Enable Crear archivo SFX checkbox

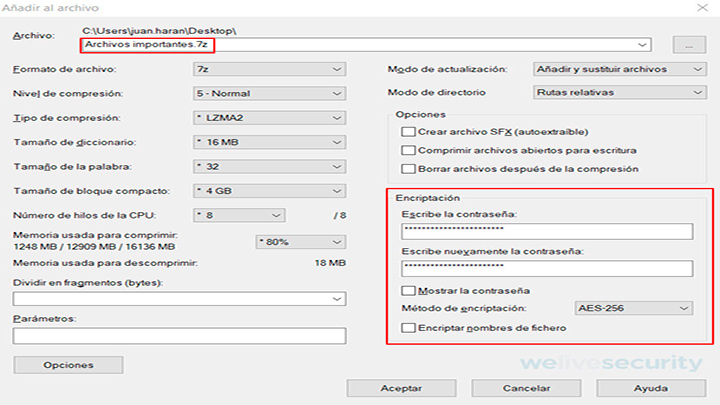pyautogui.click(x=407, y=132)
